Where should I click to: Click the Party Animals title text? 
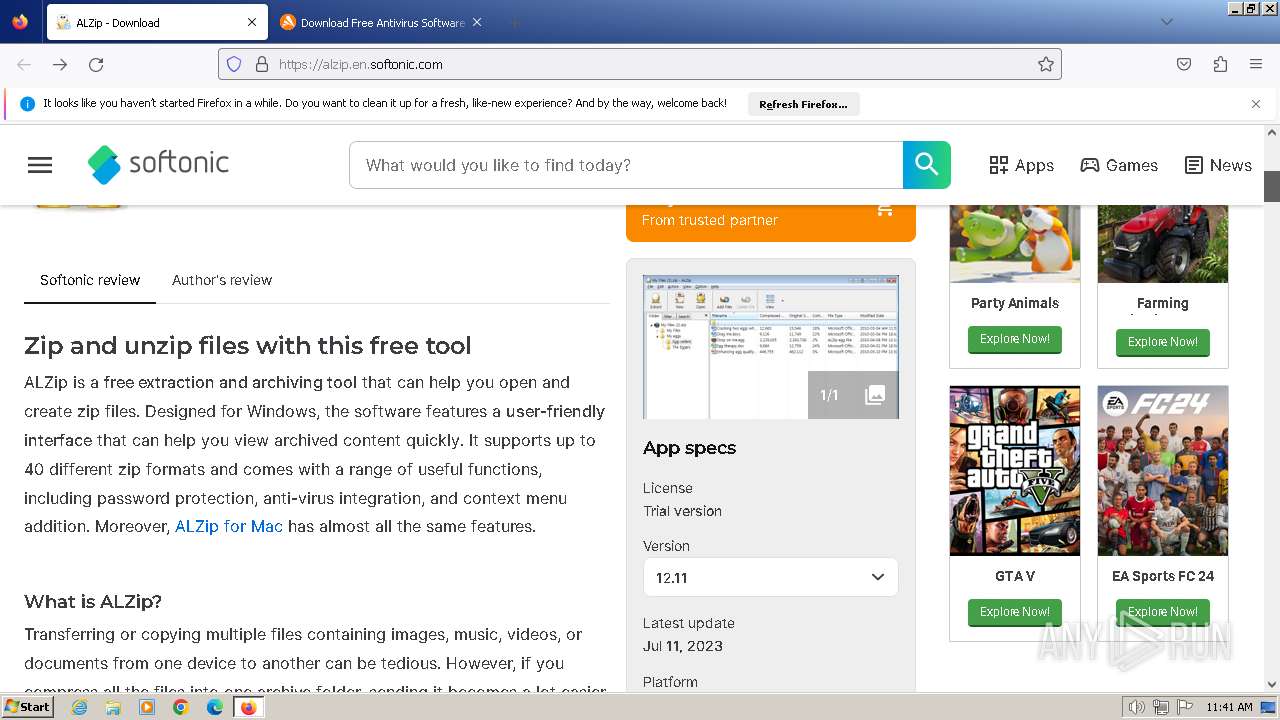point(1014,303)
